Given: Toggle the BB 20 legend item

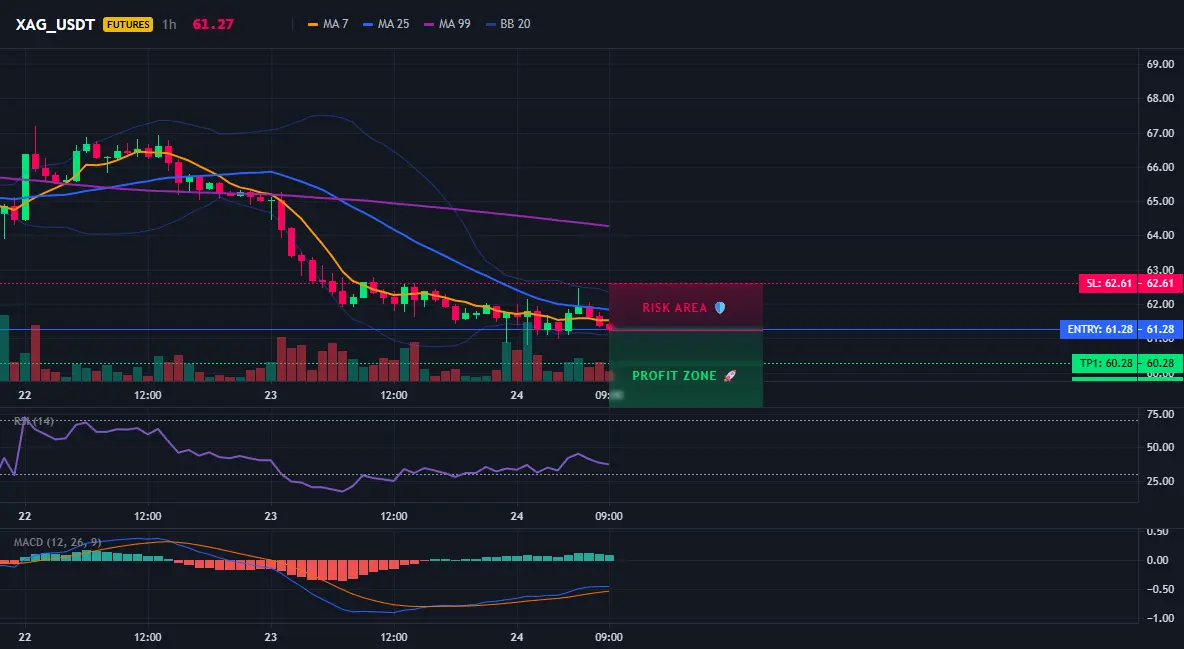Looking at the screenshot, I should tap(508, 24).
